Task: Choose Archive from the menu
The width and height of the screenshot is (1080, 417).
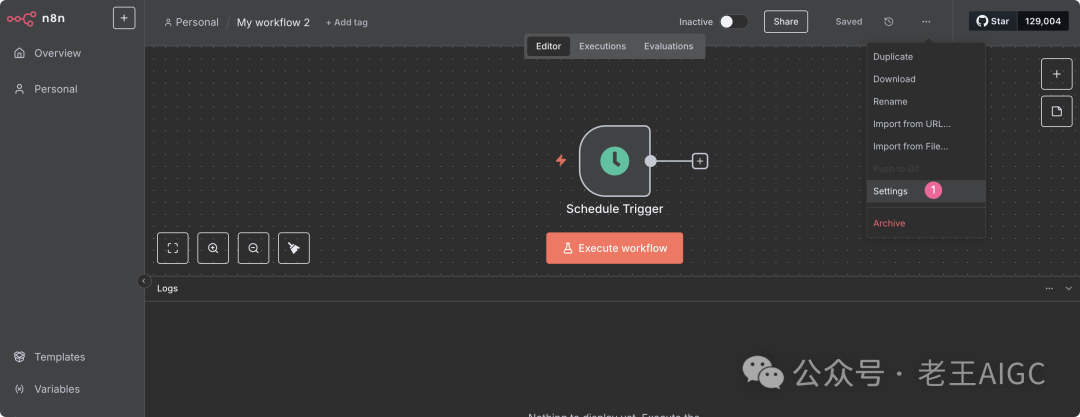Action: [926, 223]
